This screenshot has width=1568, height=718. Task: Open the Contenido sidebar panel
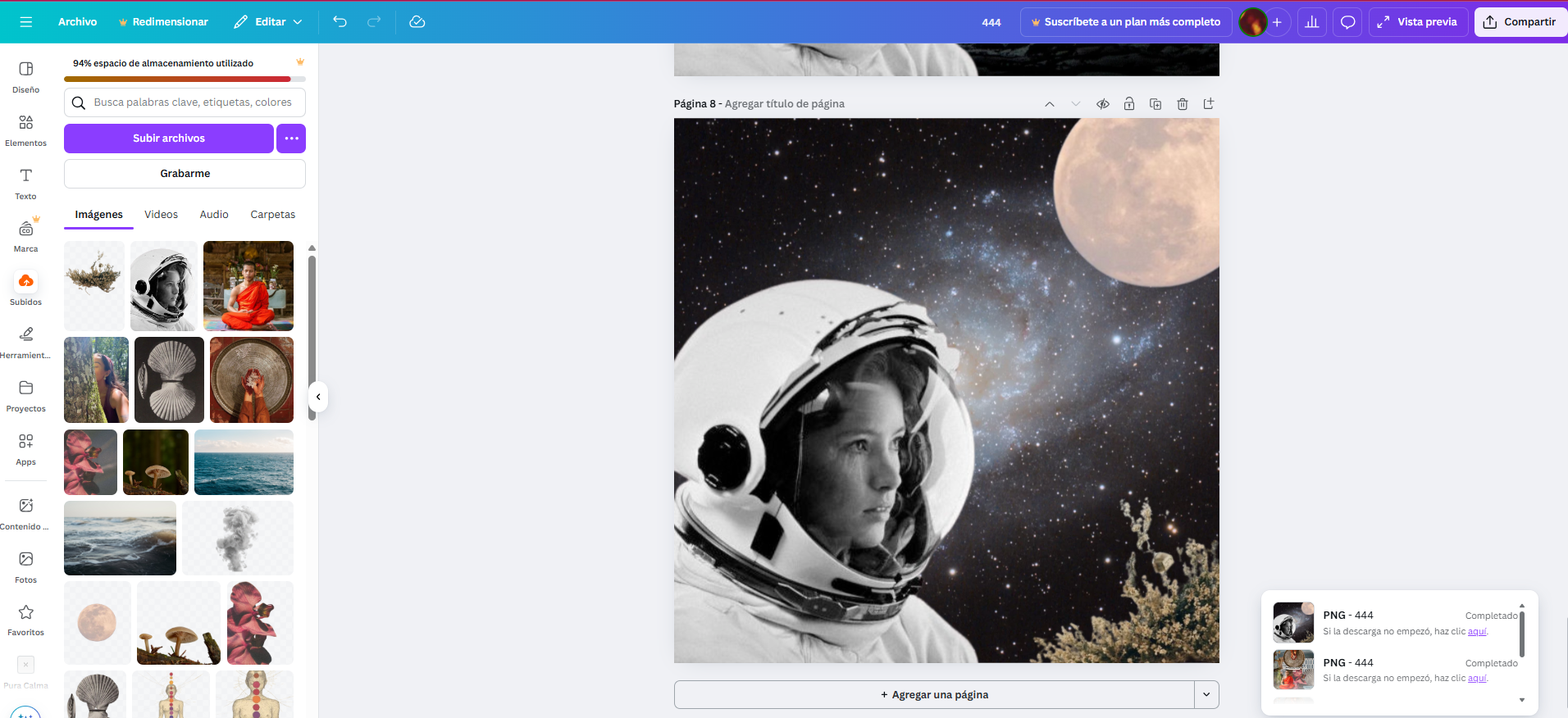26,514
